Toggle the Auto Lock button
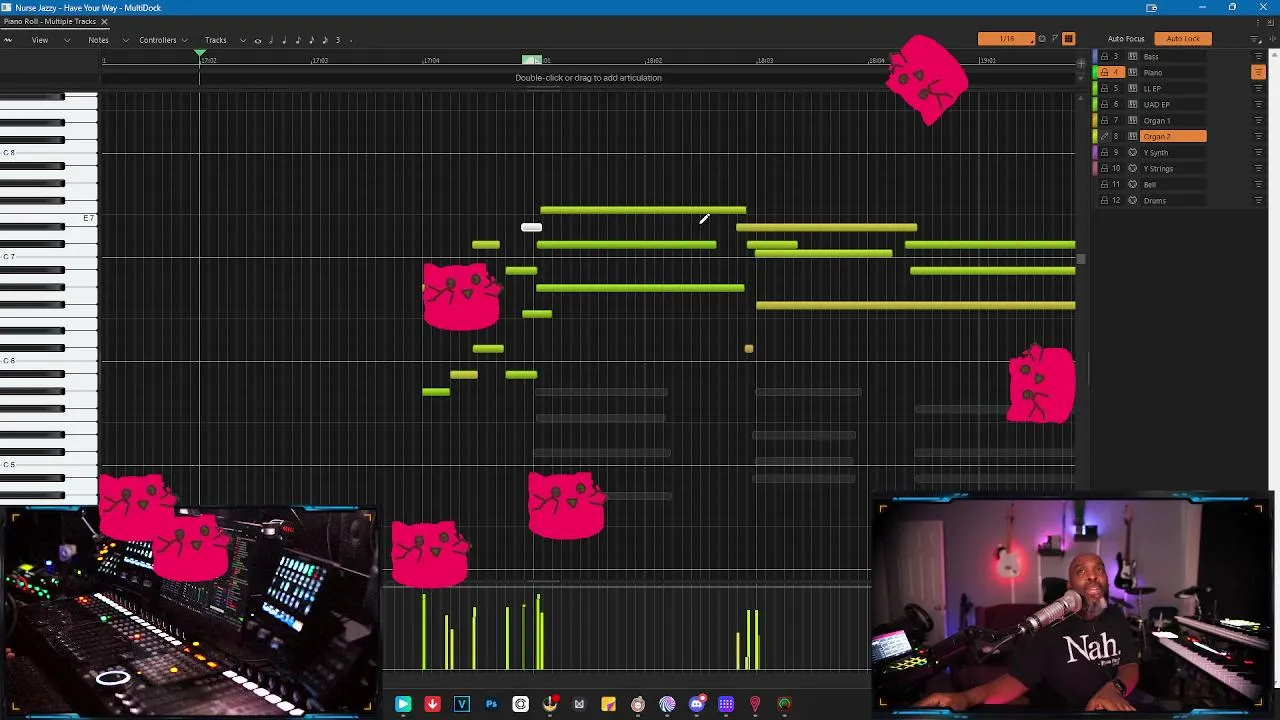Screen dimensions: 1280x720 click(1183, 39)
